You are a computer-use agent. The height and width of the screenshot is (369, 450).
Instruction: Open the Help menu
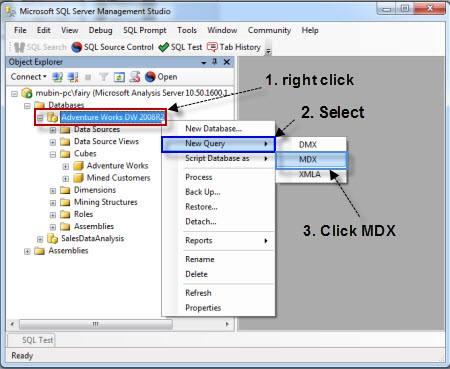click(x=310, y=30)
